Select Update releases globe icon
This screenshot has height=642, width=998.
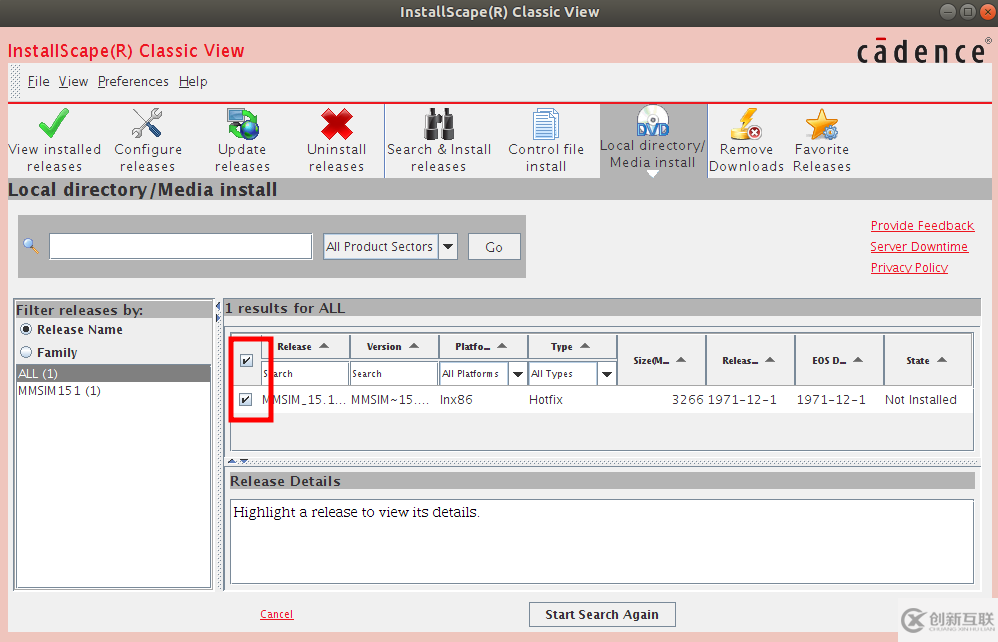pos(242,123)
